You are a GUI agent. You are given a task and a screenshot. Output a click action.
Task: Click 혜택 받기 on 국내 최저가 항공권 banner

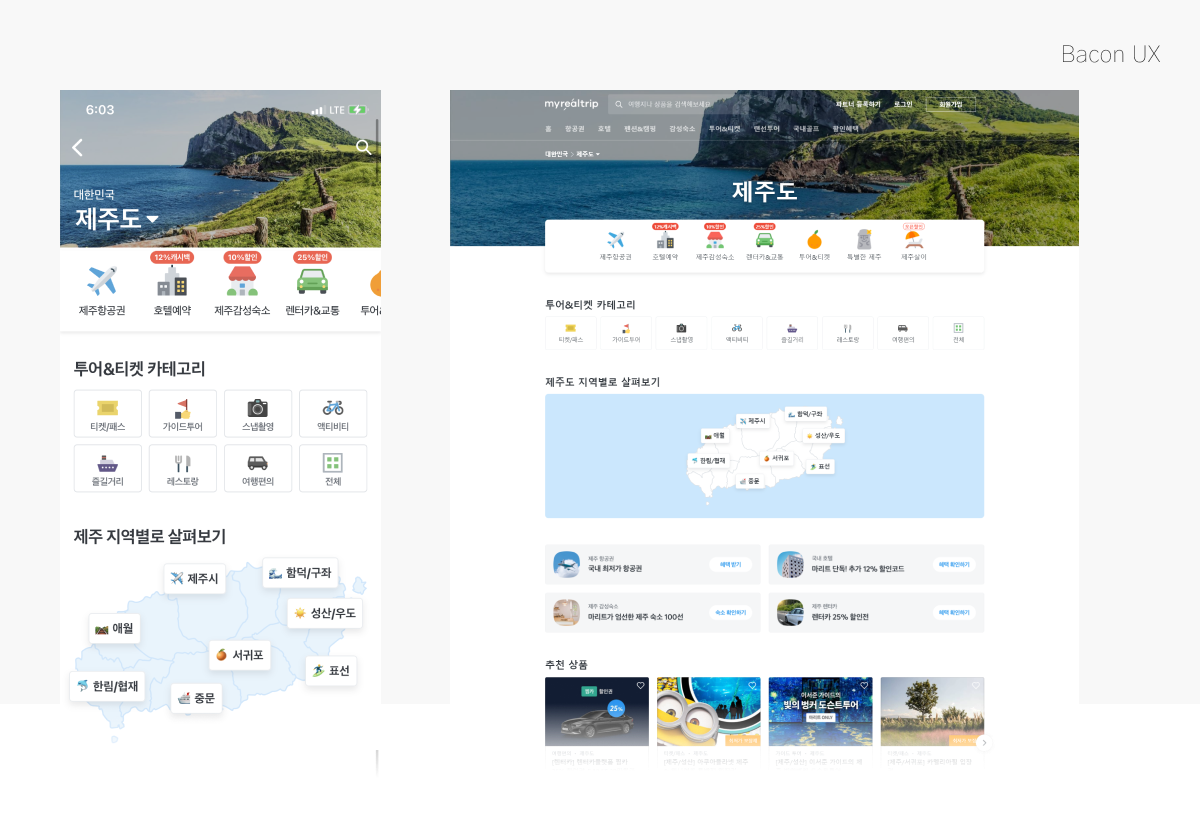pyautogui.click(x=731, y=565)
